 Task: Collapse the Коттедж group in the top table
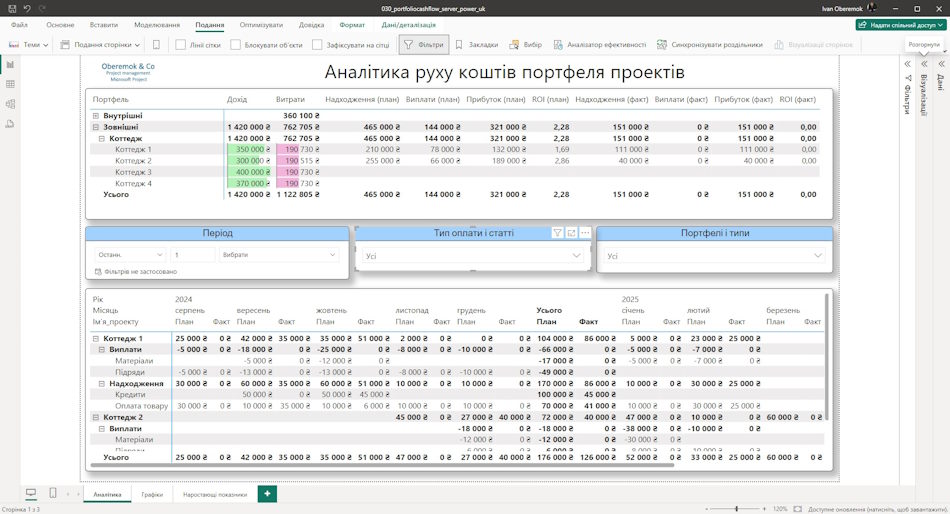102,139
